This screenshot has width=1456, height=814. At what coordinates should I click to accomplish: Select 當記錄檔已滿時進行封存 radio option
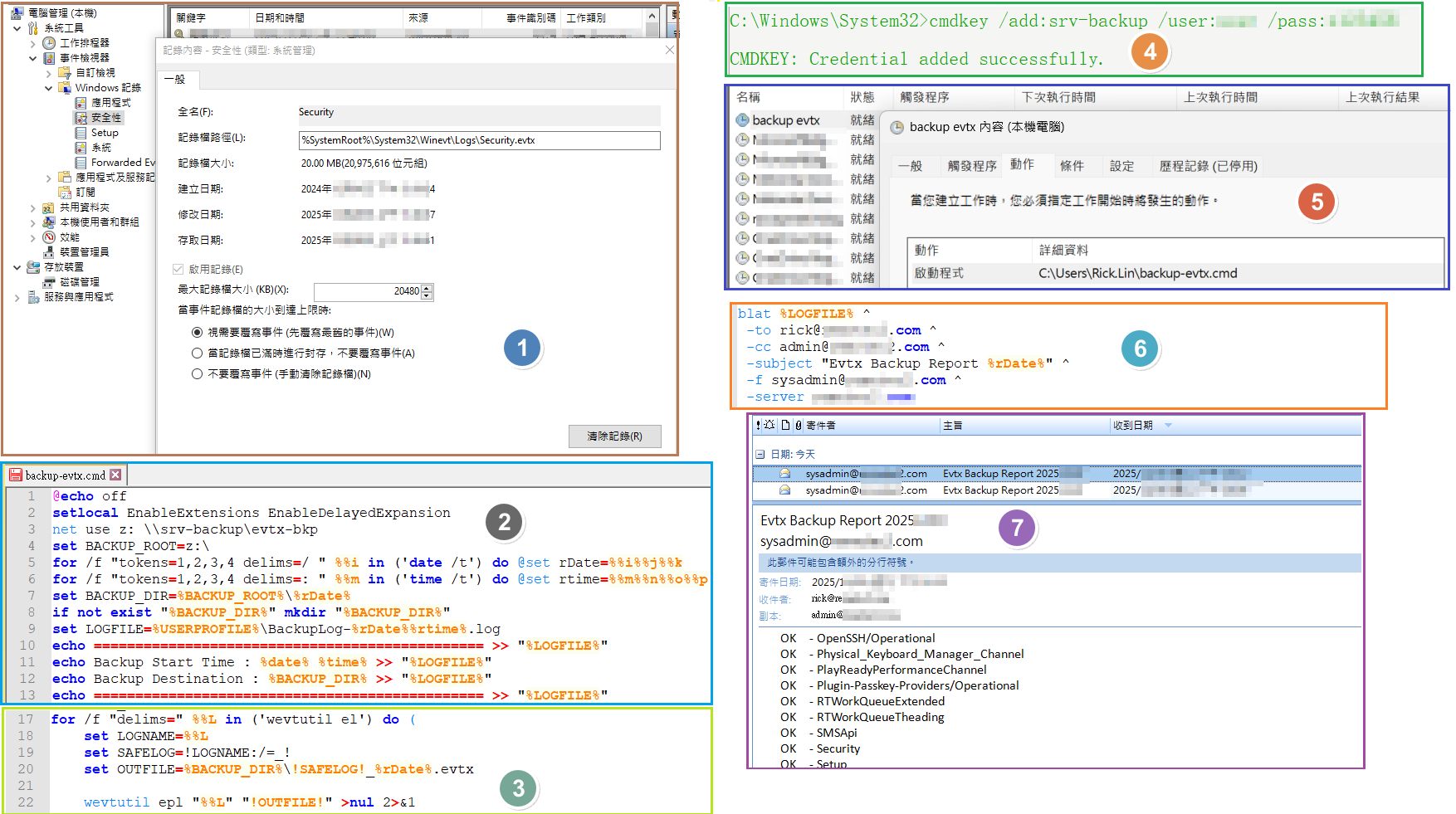197,353
